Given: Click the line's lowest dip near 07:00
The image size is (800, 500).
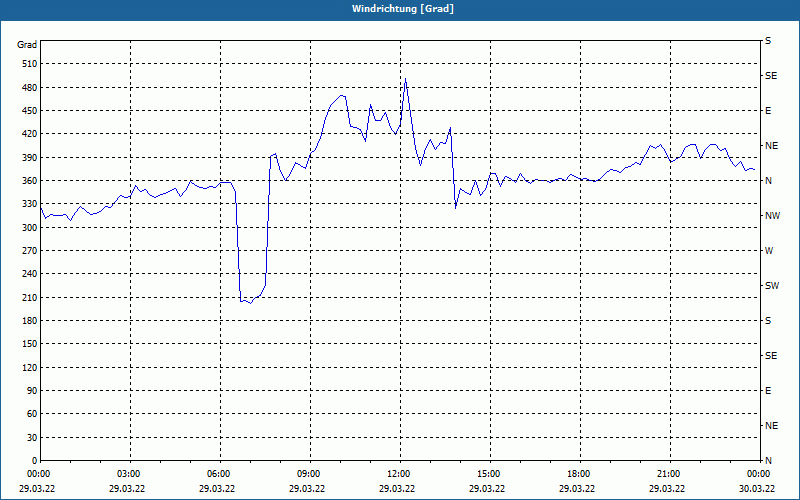Looking at the screenshot, I should click(x=251, y=303).
